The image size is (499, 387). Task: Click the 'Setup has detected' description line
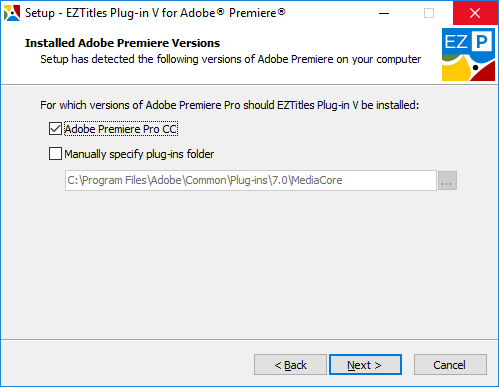(x=231, y=59)
